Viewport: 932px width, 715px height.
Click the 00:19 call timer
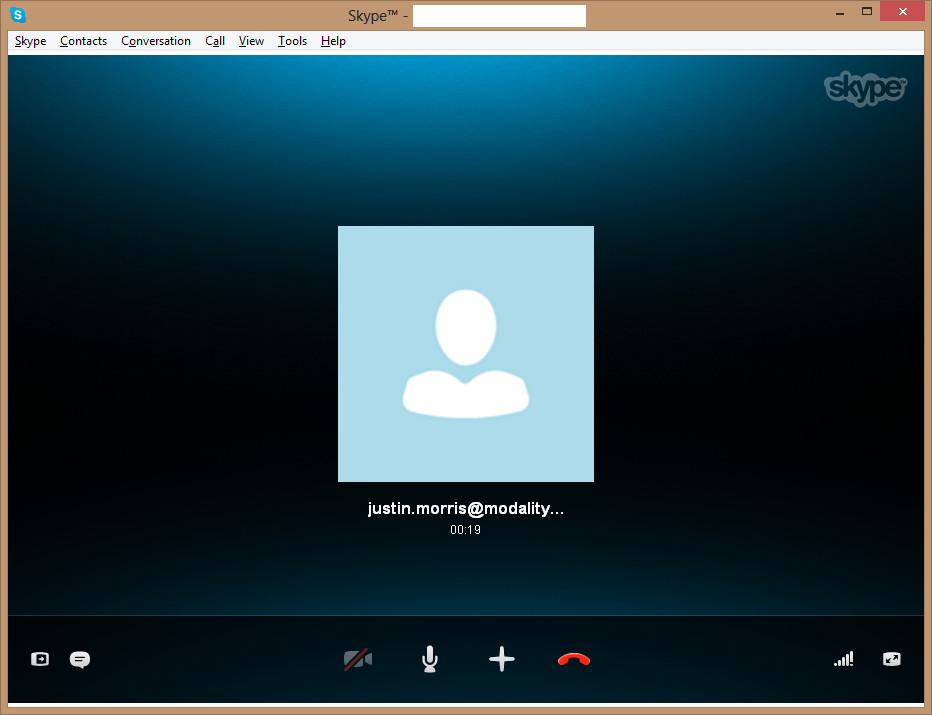pos(465,530)
